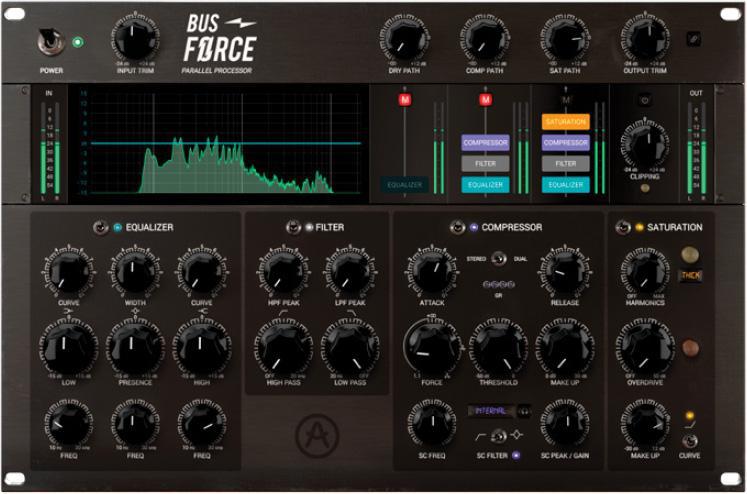Viewport: 747px width, 494px height.
Task: Click the saturation MAKE UP knob
Action: pyautogui.click(x=645, y=423)
